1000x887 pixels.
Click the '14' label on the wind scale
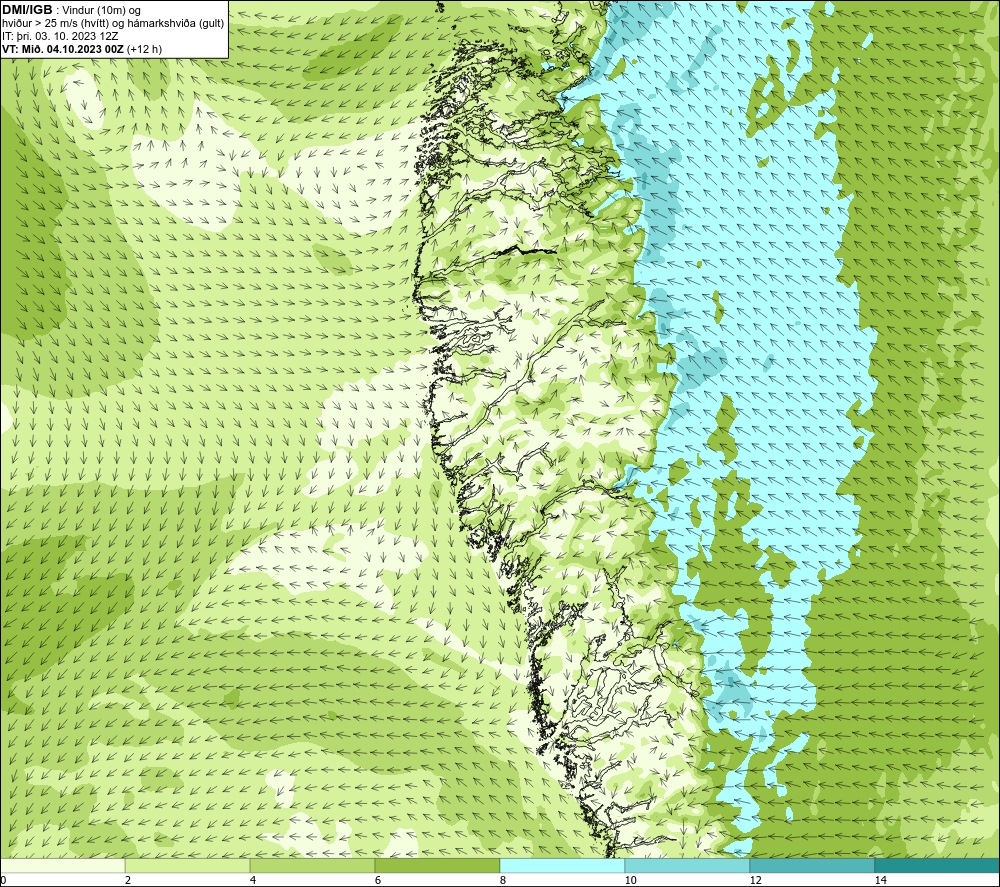tap(880, 880)
